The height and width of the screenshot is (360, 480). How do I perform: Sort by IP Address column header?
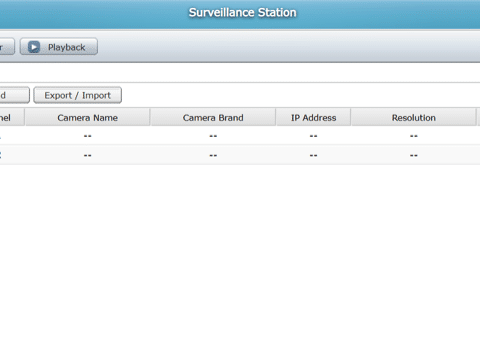click(x=313, y=118)
